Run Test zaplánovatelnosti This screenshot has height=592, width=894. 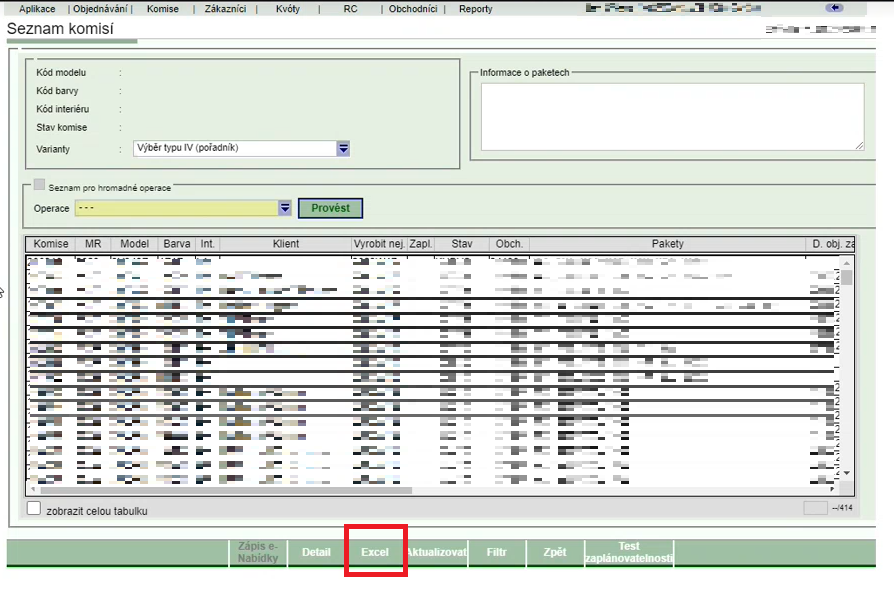coord(628,552)
